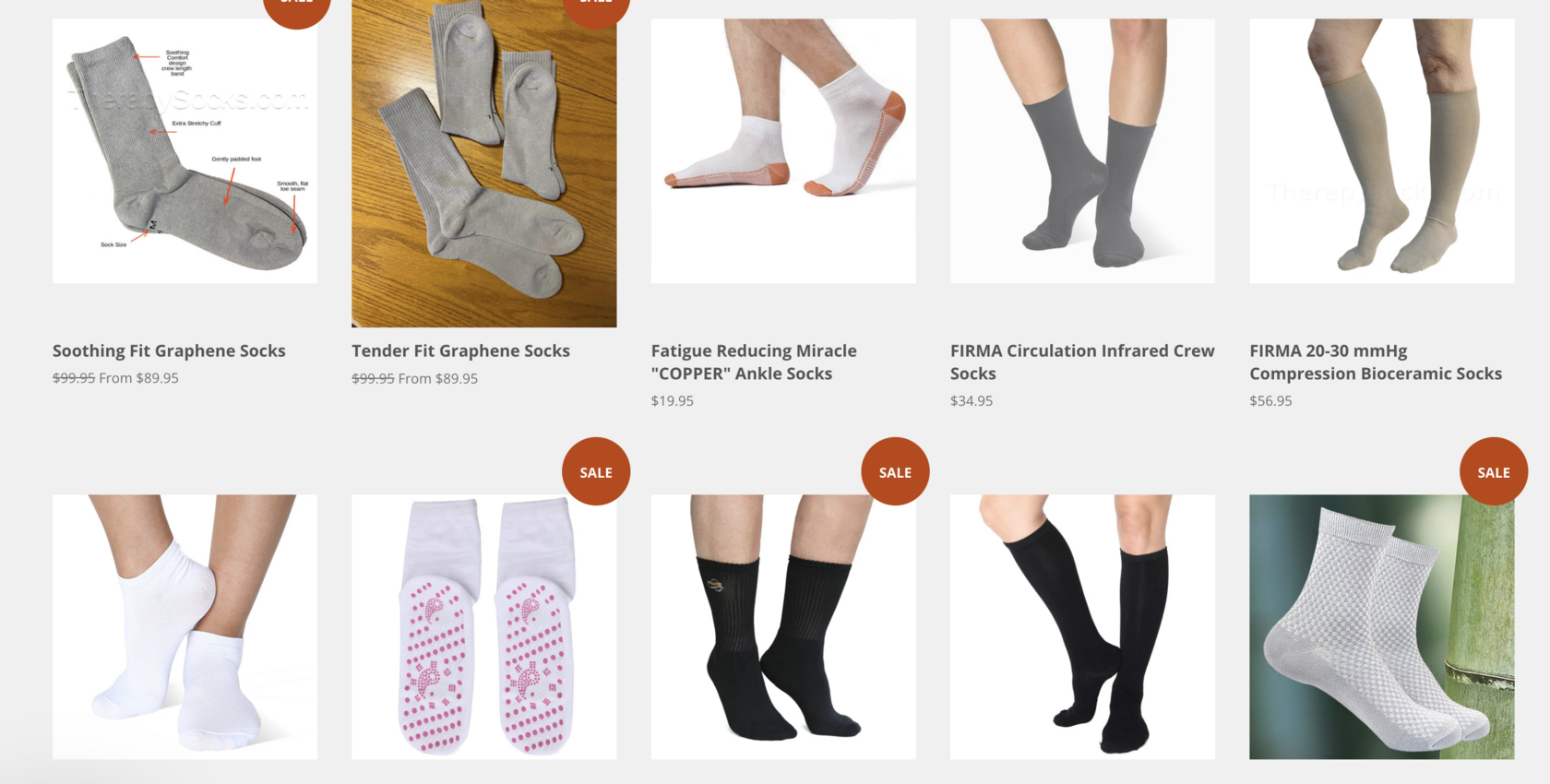Click the white and copper ankle socks image
The width and height of the screenshot is (1550, 784).
click(x=783, y=151)
